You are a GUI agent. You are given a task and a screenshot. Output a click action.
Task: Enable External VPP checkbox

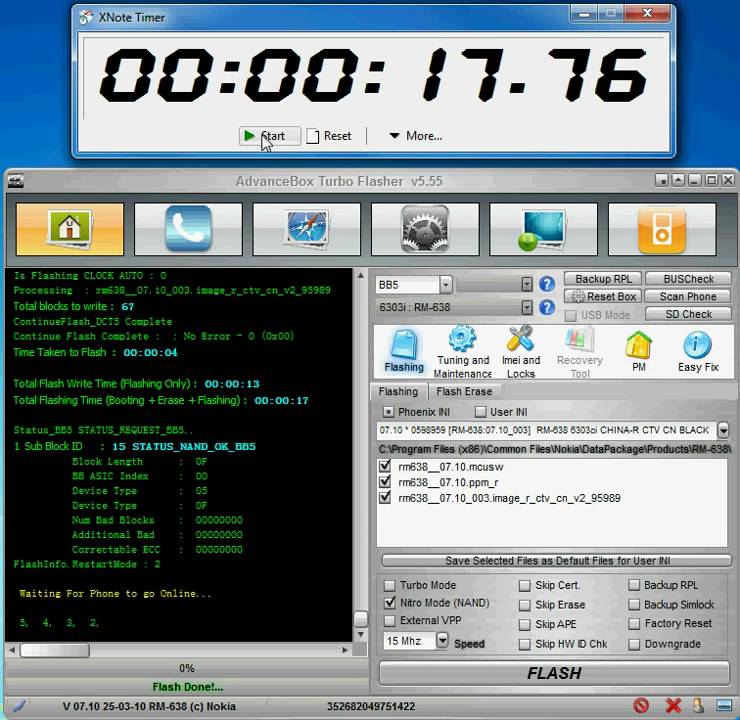coord(389,620)
